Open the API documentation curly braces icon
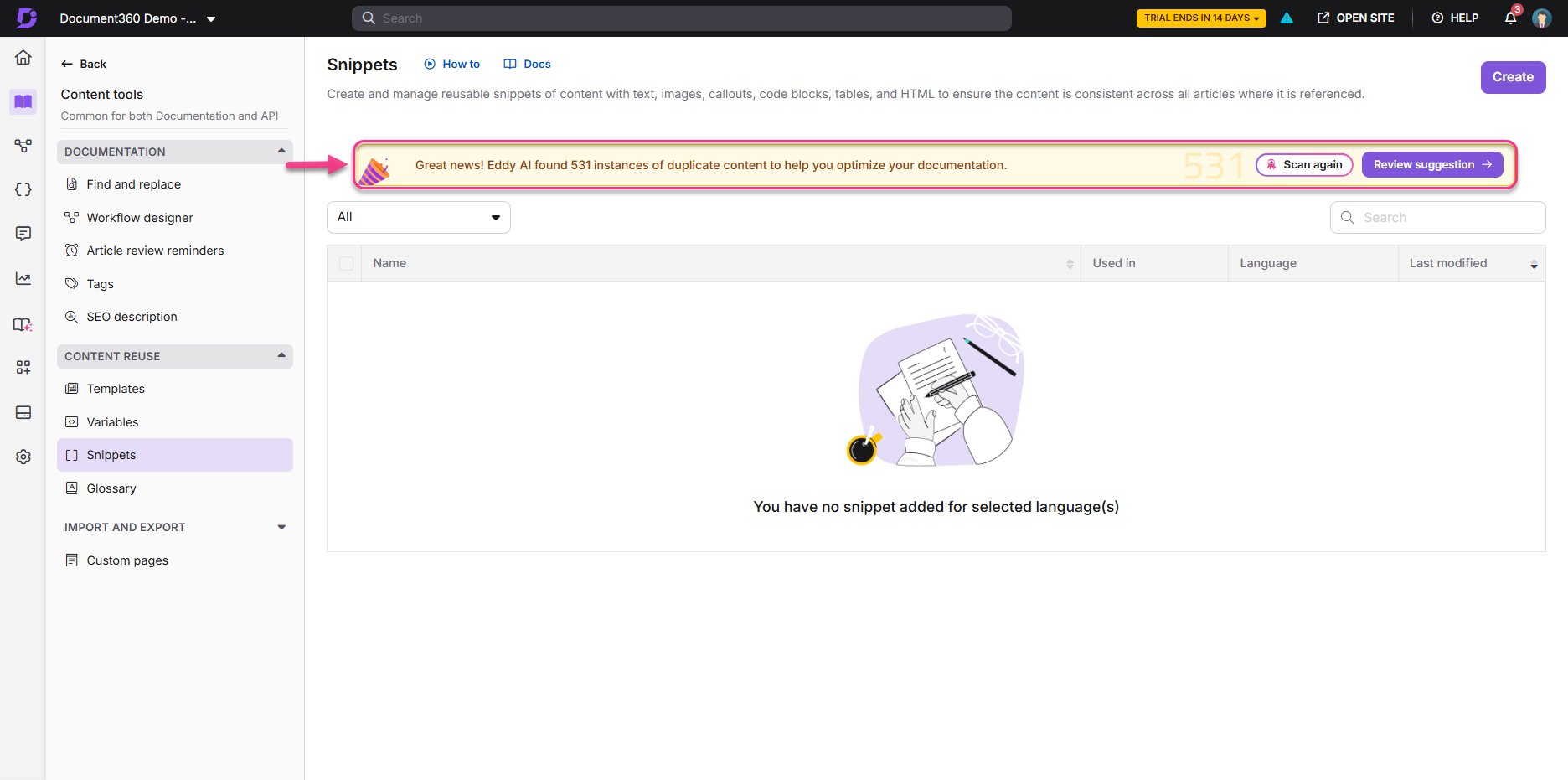The image size is (1568, 780). (x=23, y=189)
